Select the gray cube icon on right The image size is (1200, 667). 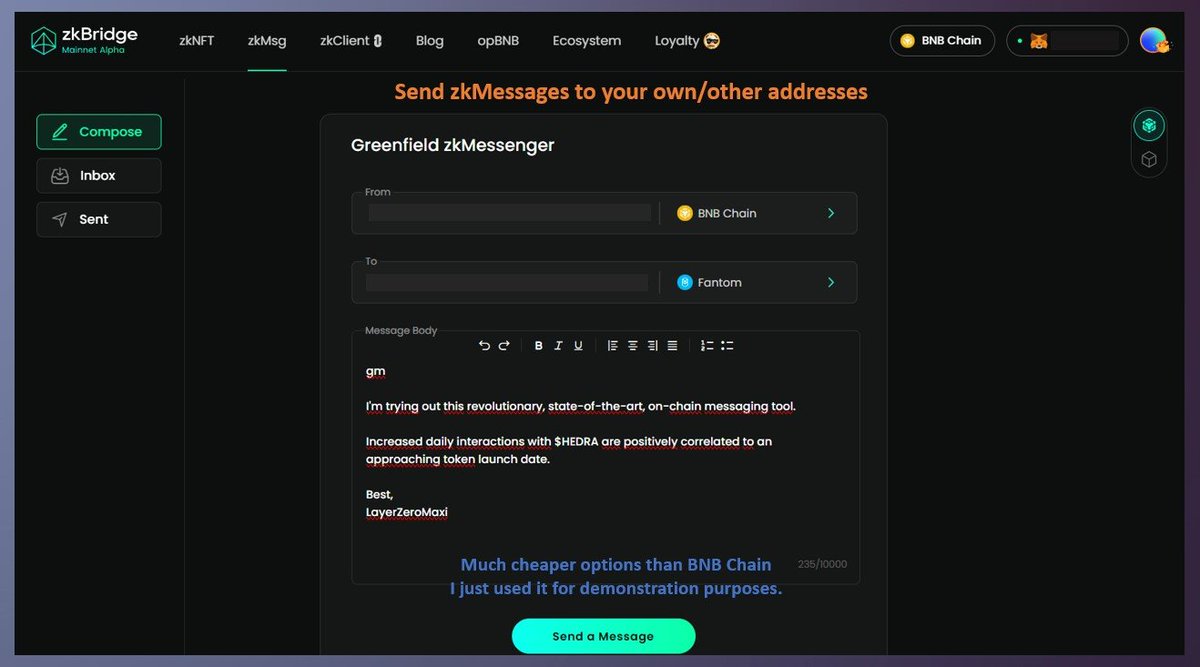(1150, 159)
